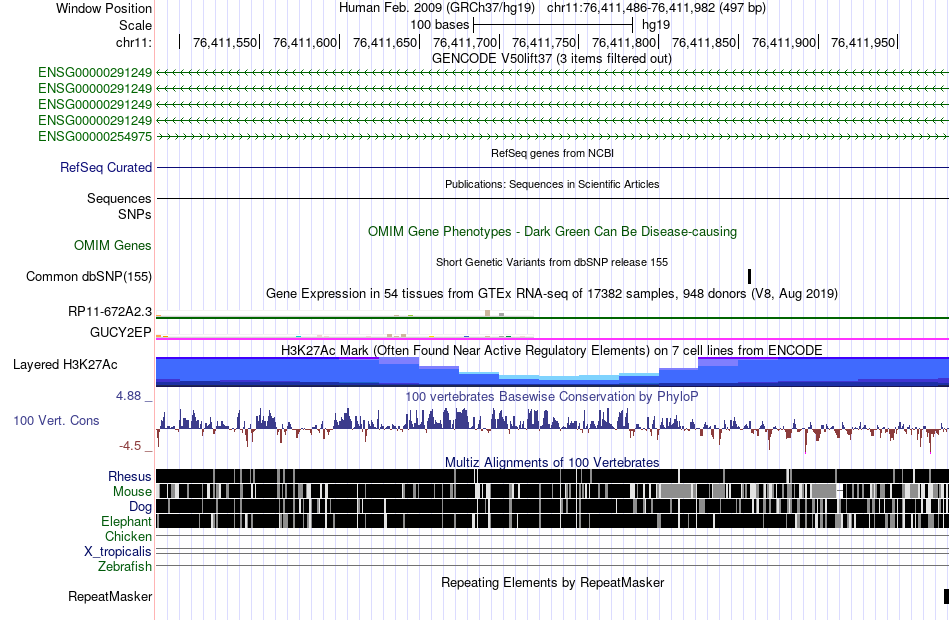Click the Scale track label
950x620 pixels.
pyautogui.click(x=135, y=25)
